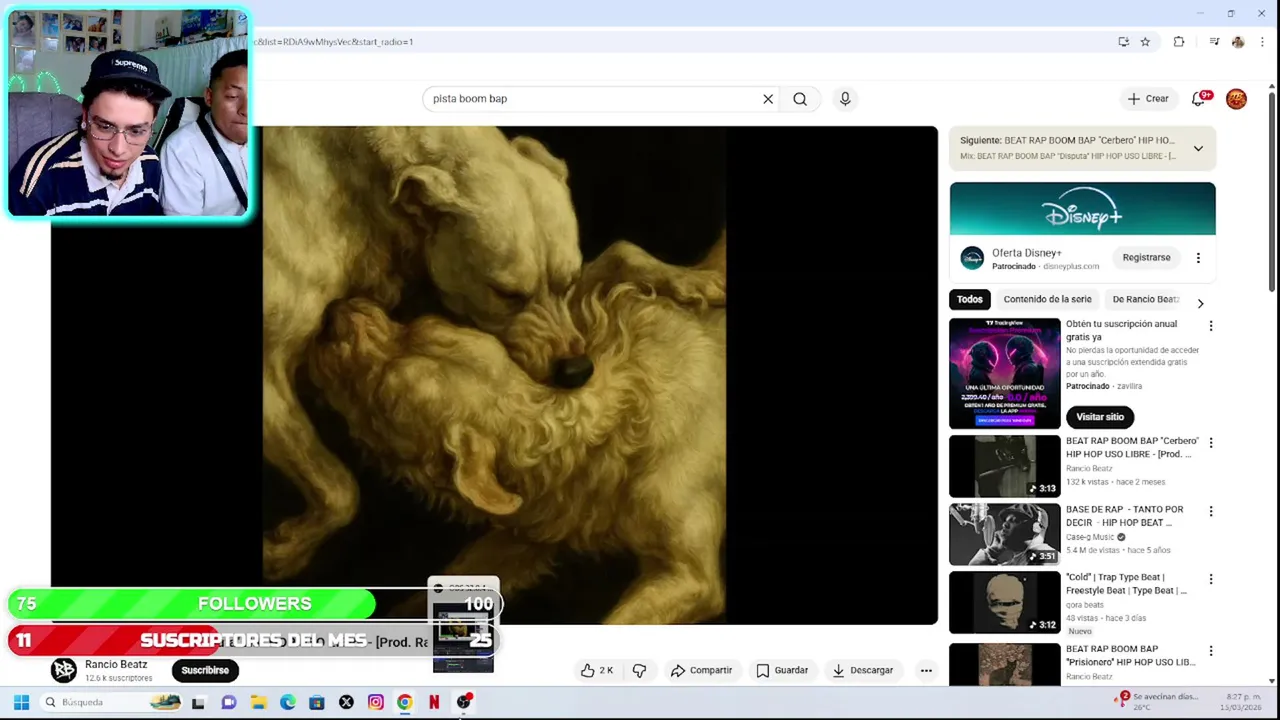
Task: Open options for the Prisionero beat video
Action: click(x=1211, y=651)
